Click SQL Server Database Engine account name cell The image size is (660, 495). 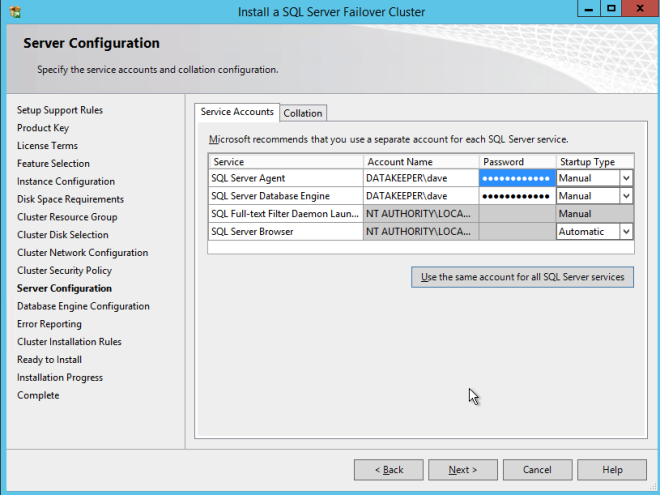pos(420,196)
